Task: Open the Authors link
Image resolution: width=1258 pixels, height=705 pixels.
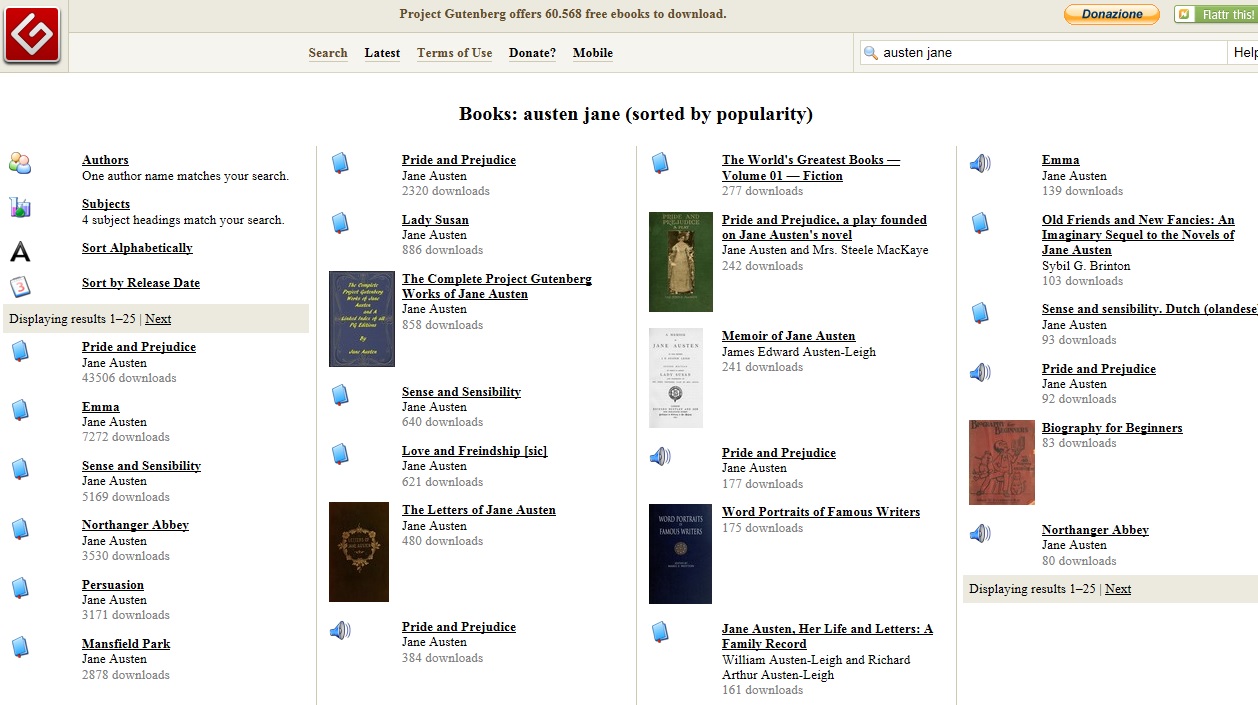Action: tap(105, 160)
